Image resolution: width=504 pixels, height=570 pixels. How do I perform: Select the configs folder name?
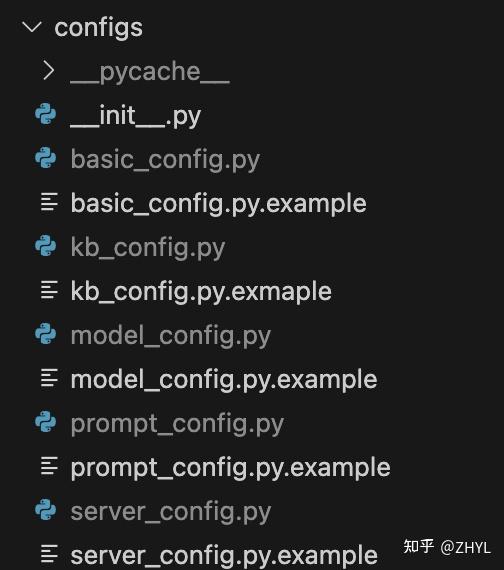99,29
